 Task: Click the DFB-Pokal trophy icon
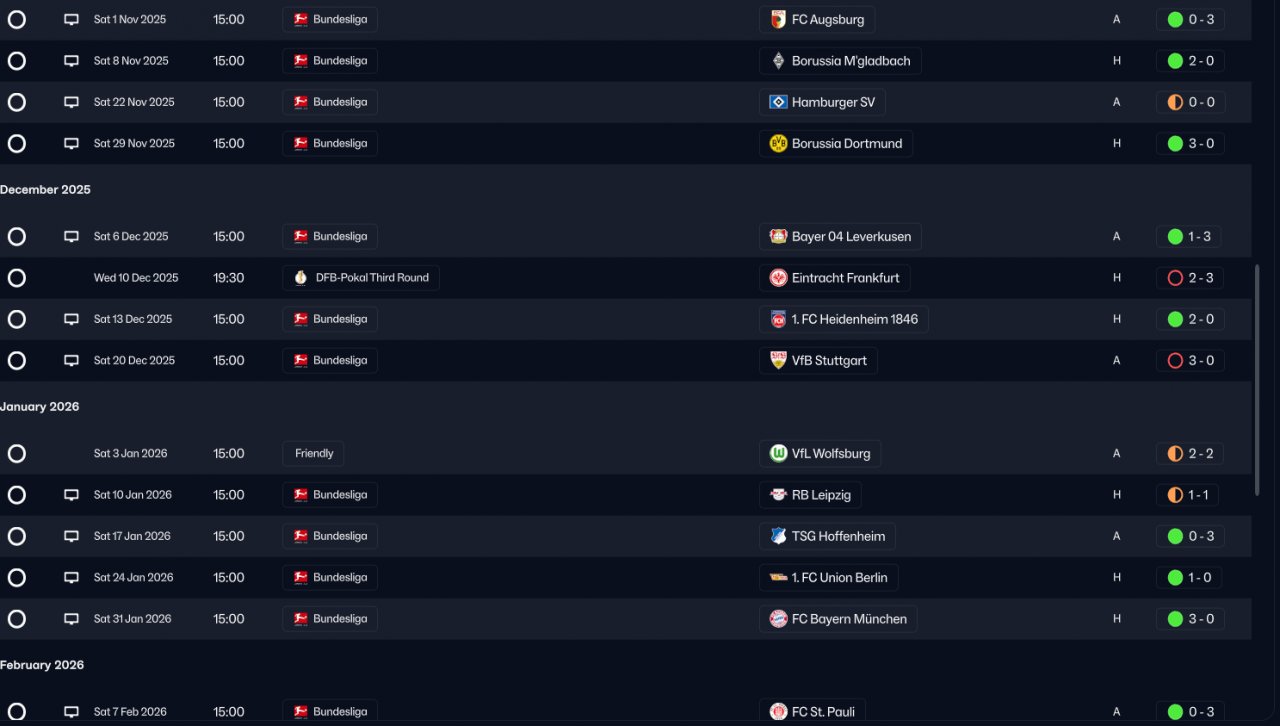point(300,278)
